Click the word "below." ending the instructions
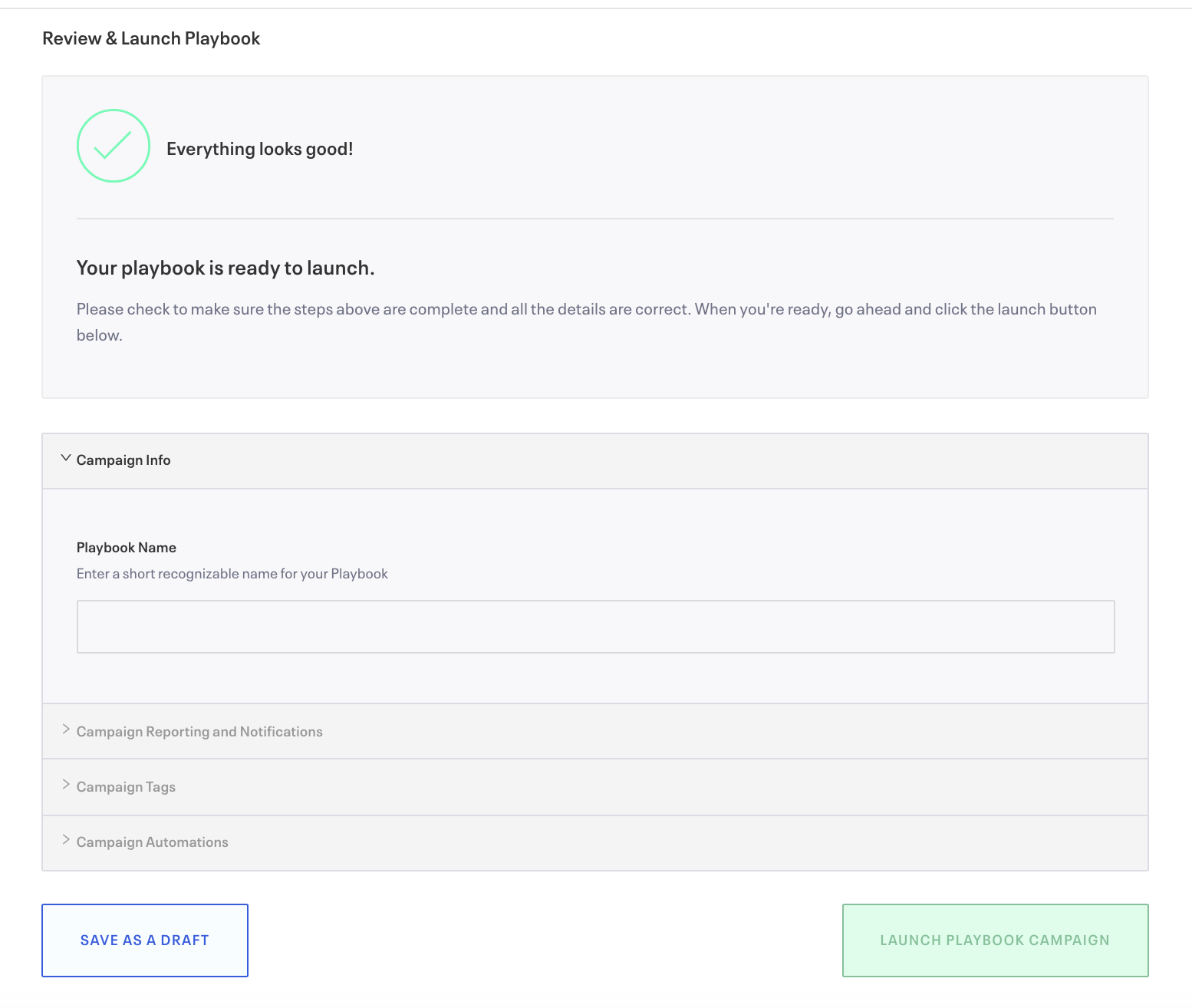 pyautogui.click(x=100, y=335)
